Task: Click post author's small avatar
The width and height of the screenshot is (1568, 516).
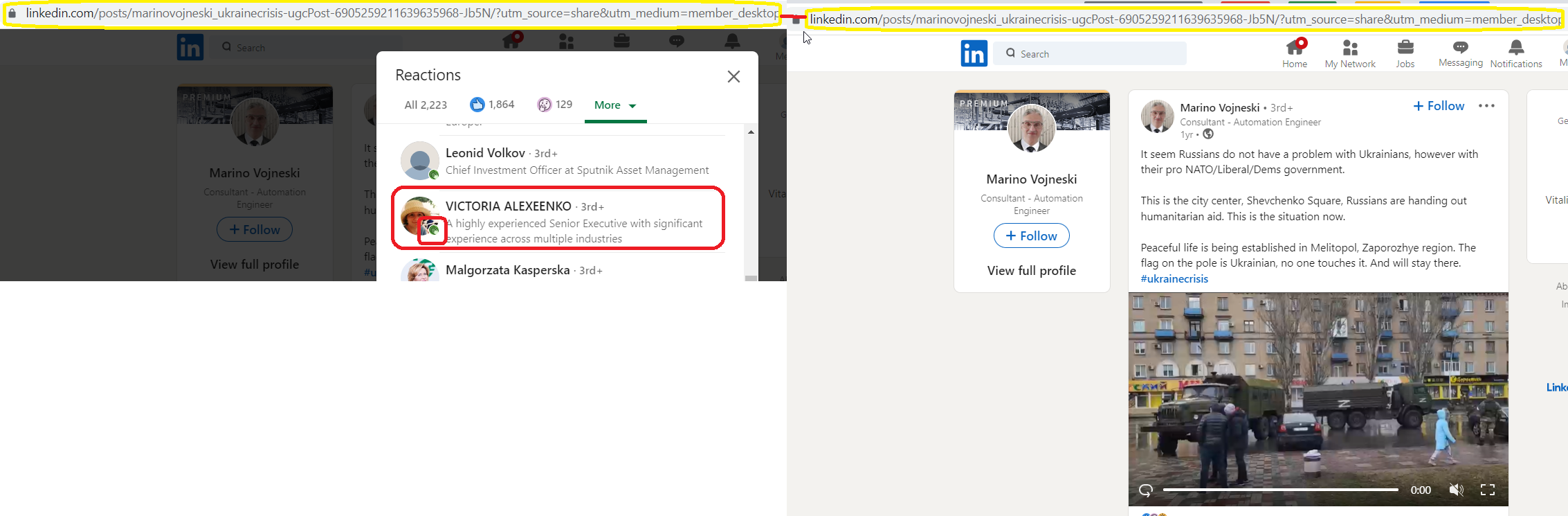Action: pyautogui.click(x=1157, y=116)
